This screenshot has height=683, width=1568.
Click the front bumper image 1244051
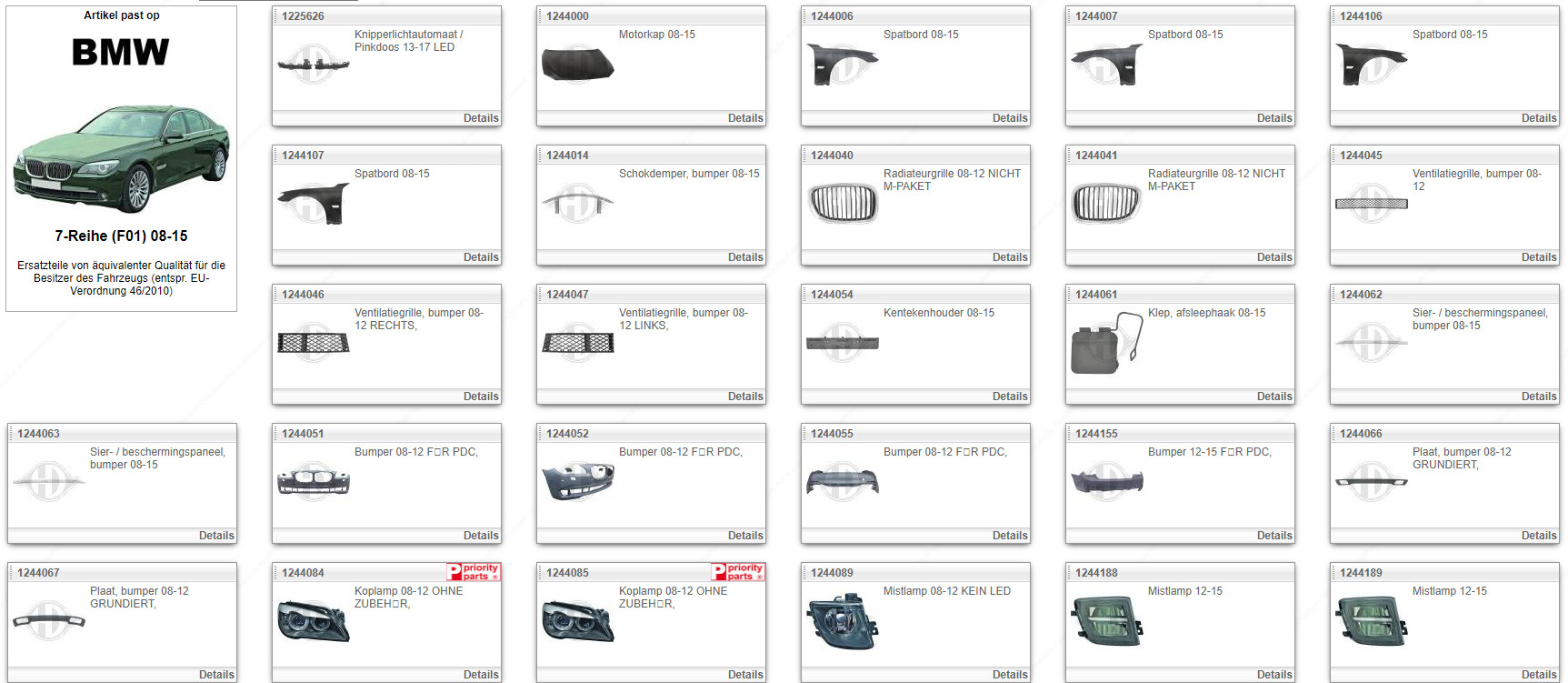click(314, 482)
